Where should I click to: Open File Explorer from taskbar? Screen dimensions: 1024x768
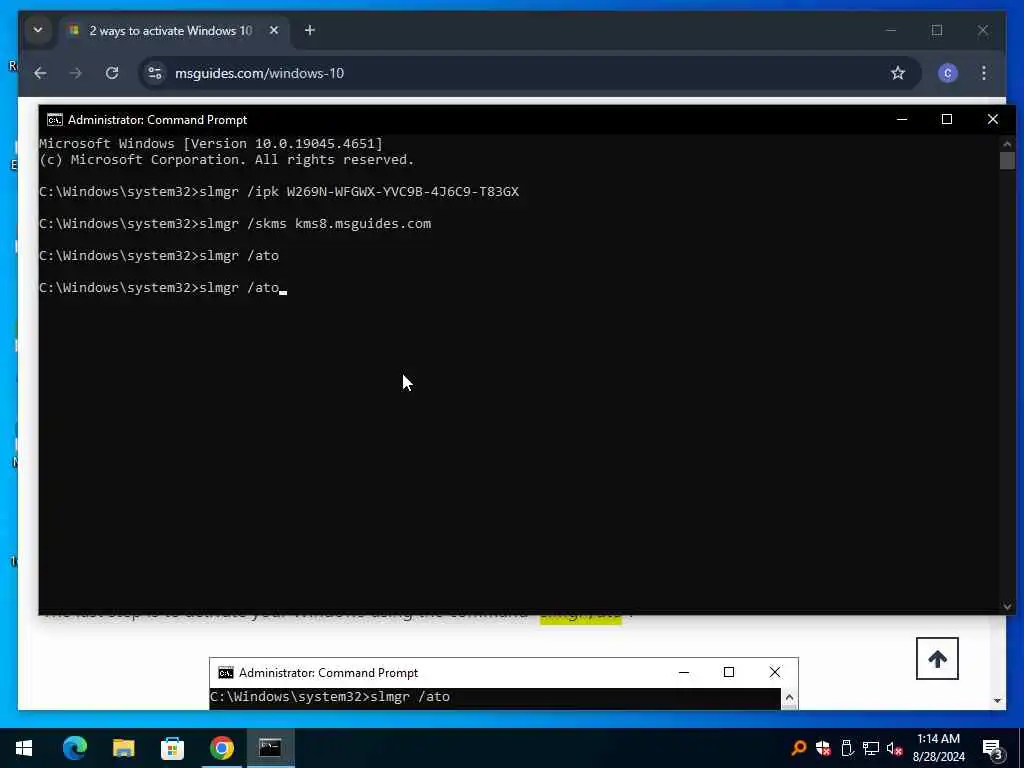pos(123,748)
